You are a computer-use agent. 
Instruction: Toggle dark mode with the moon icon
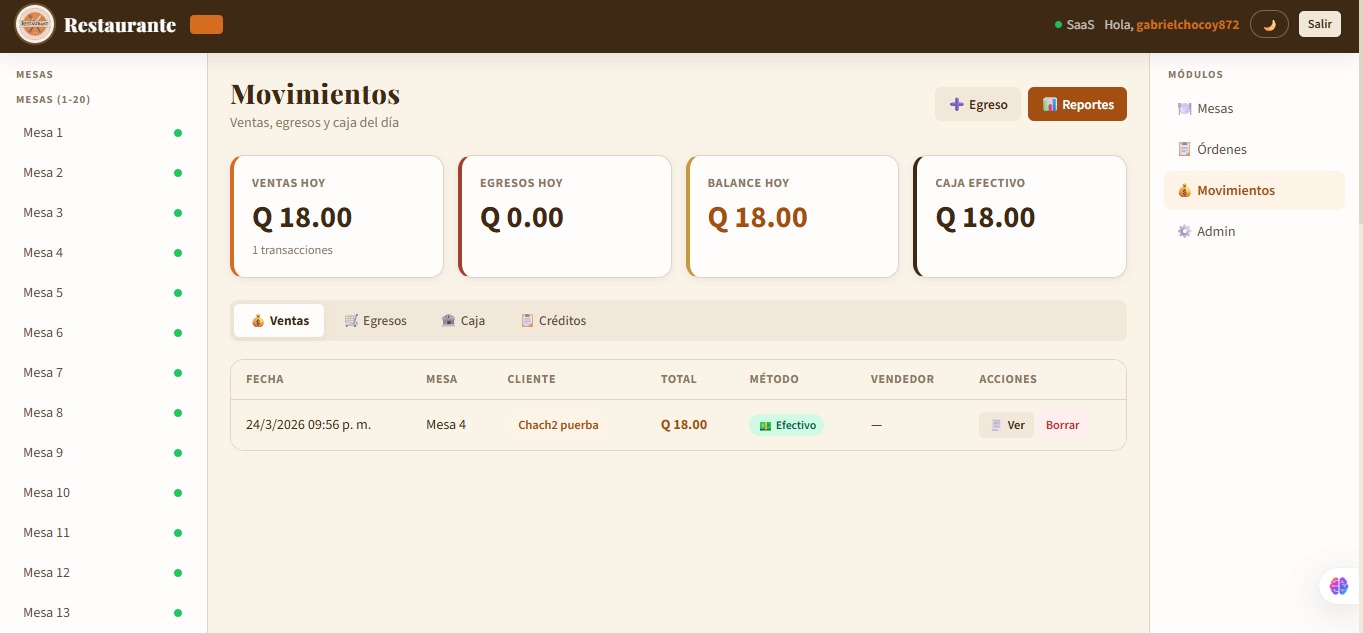pos(1269,25)
